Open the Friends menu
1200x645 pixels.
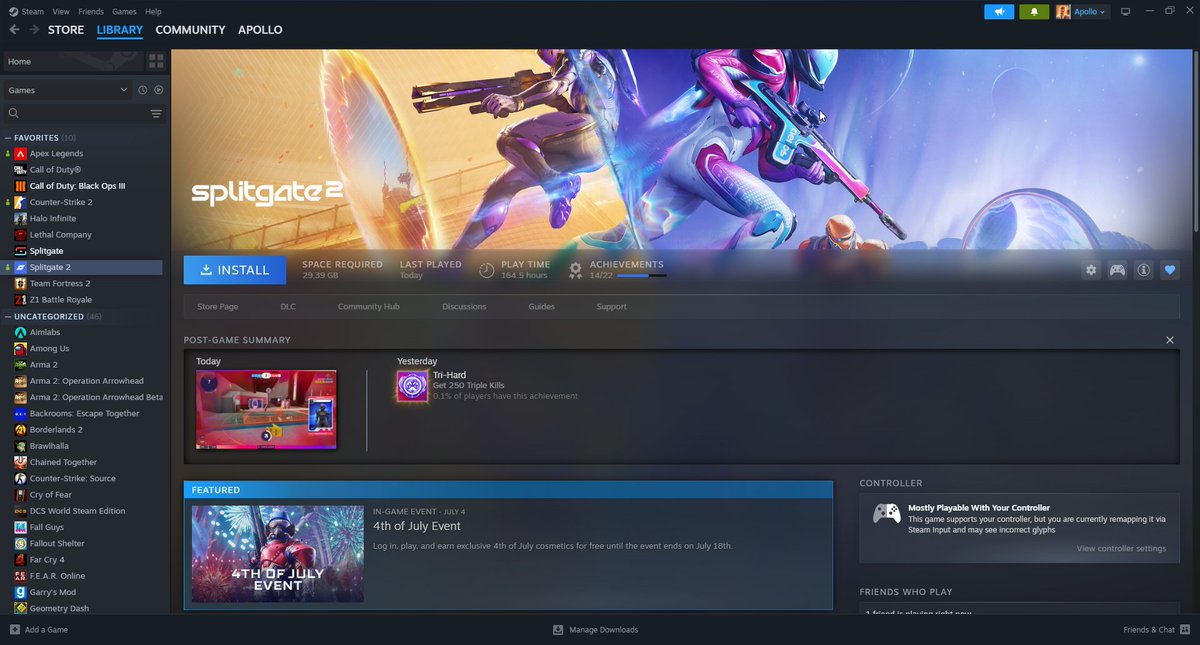(x=91, y=11)
